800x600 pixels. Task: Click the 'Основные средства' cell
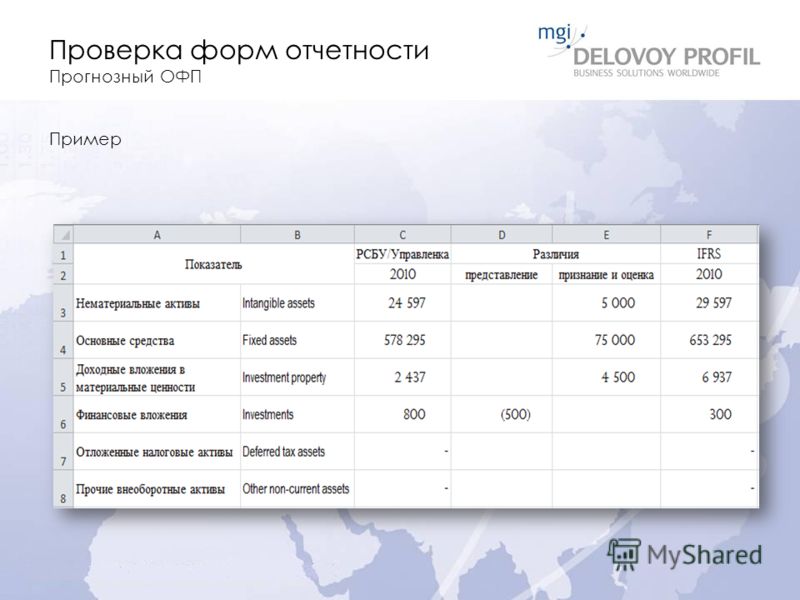(x=157, y=340)
